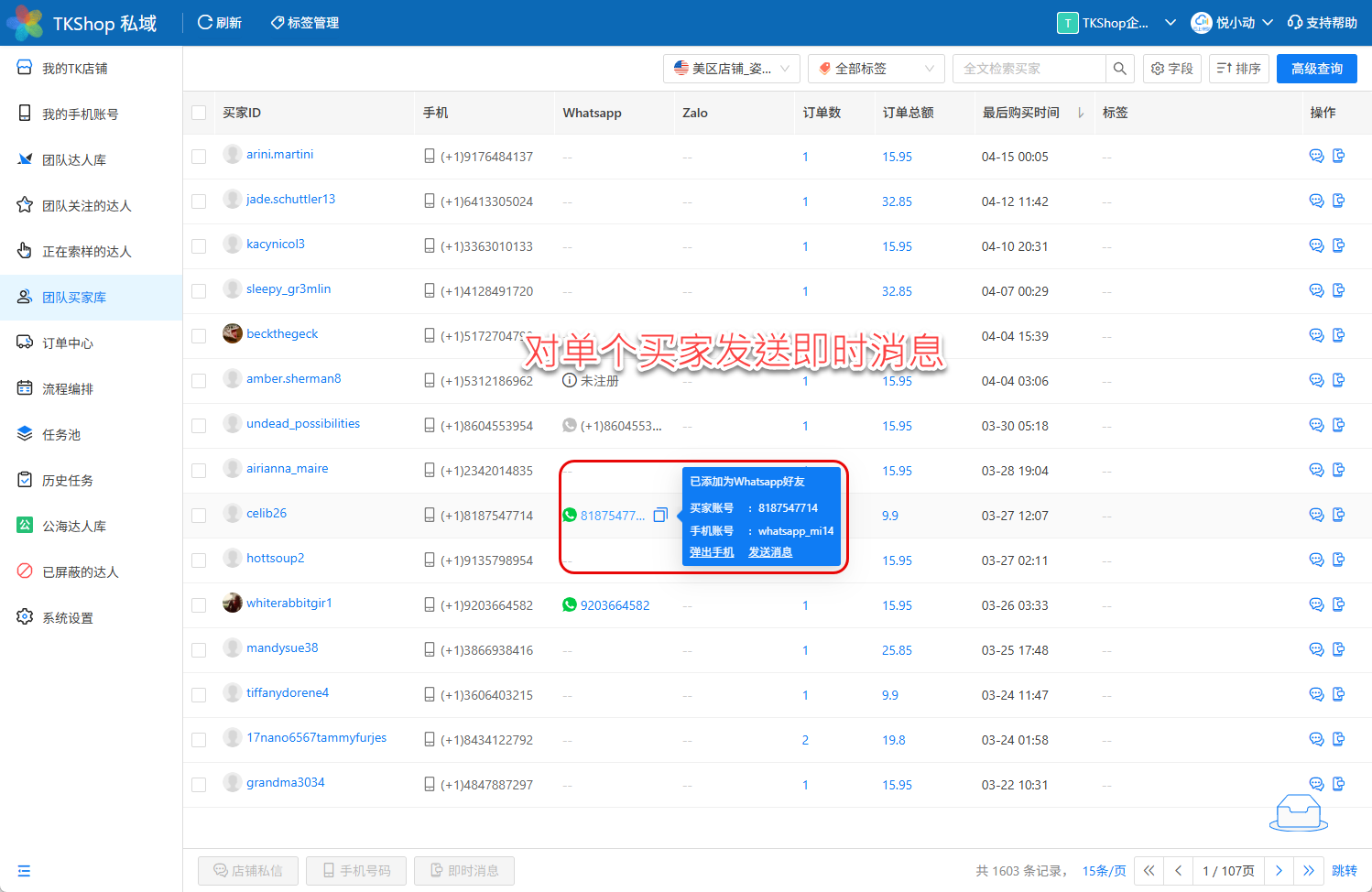Open chat icon for hottsoup2
1372x892 pixels.
pyautogui.click(x=1316, y=560)
